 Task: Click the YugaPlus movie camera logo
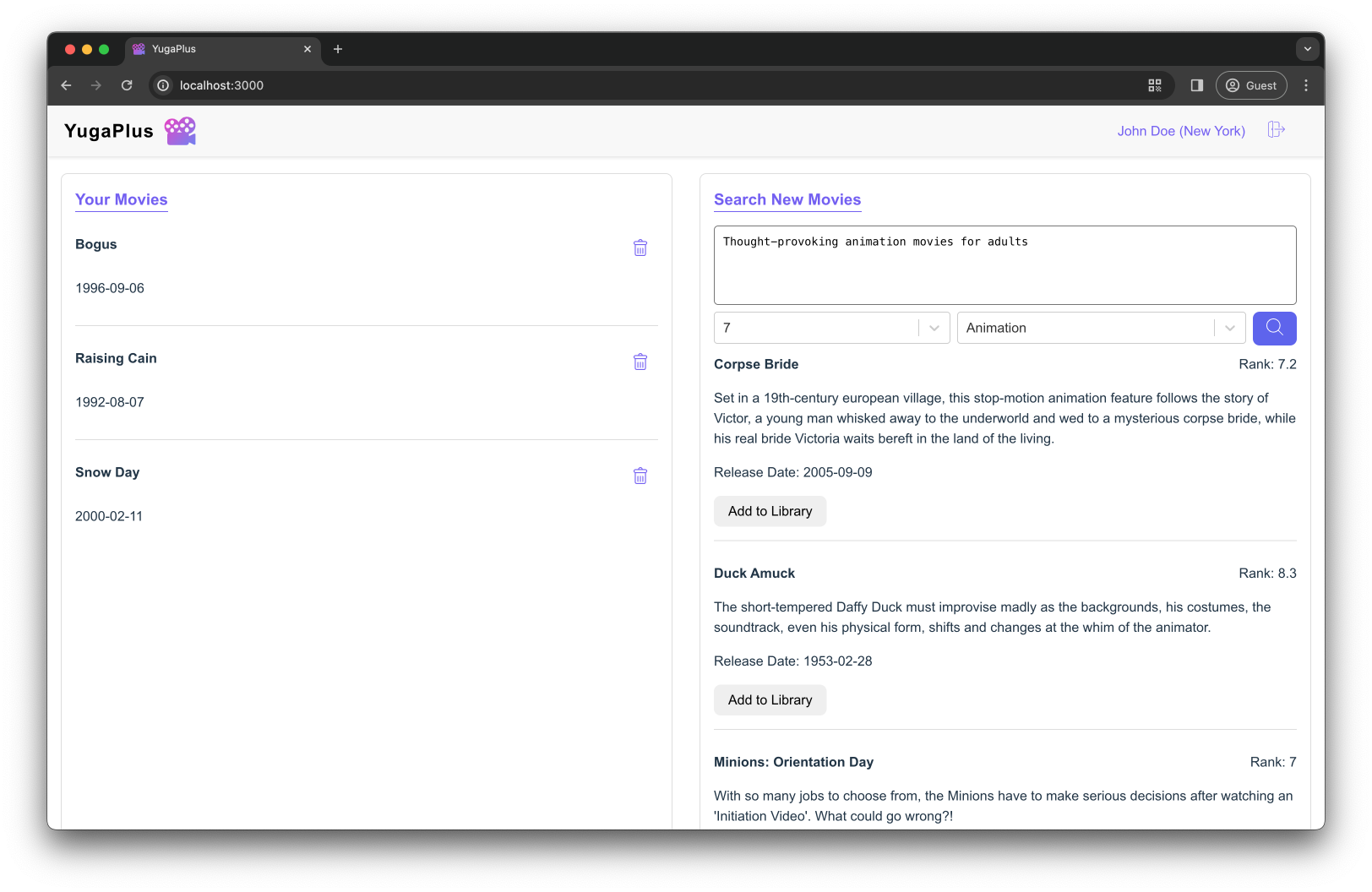click(180, 130)
